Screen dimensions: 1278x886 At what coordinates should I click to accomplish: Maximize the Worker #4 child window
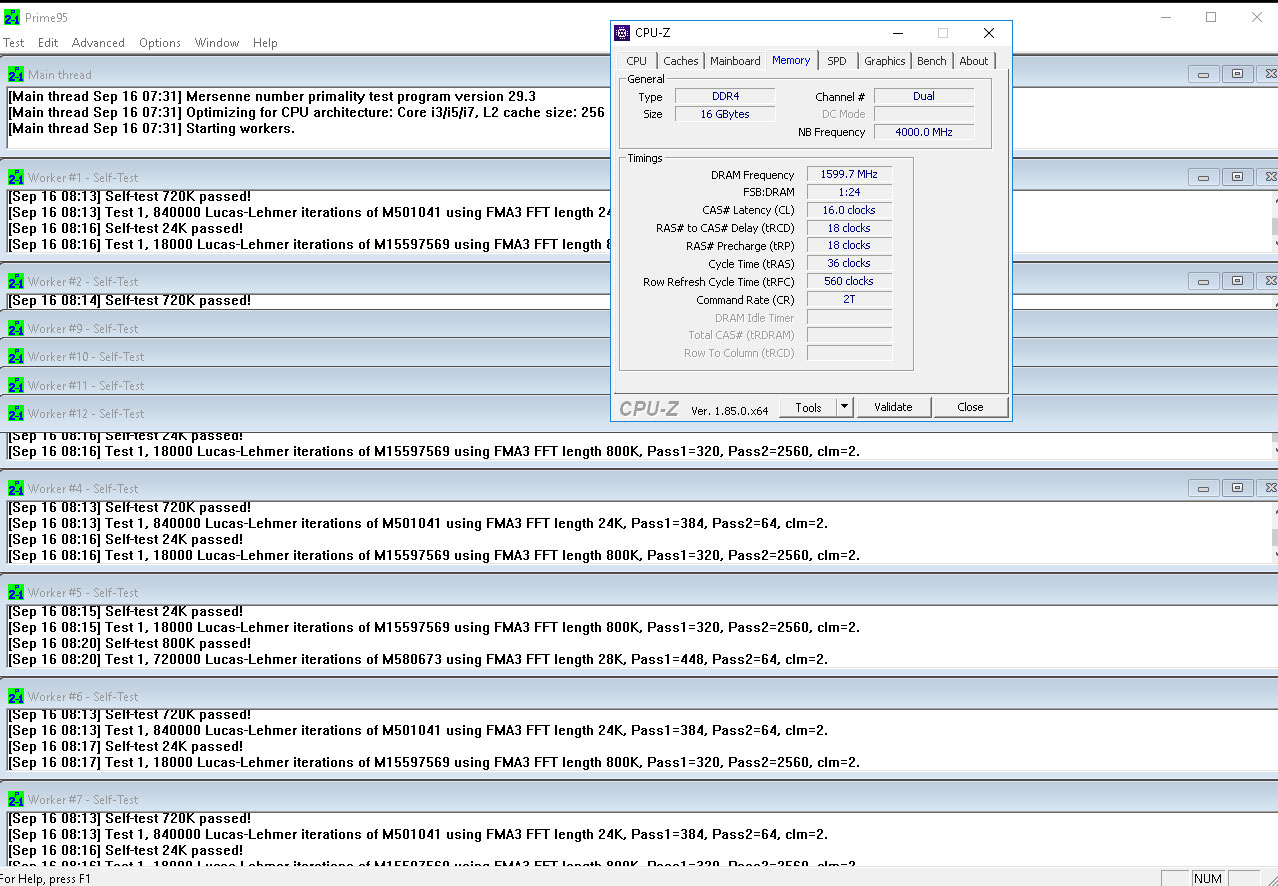pyautogui.click(x=1237, y=488)
